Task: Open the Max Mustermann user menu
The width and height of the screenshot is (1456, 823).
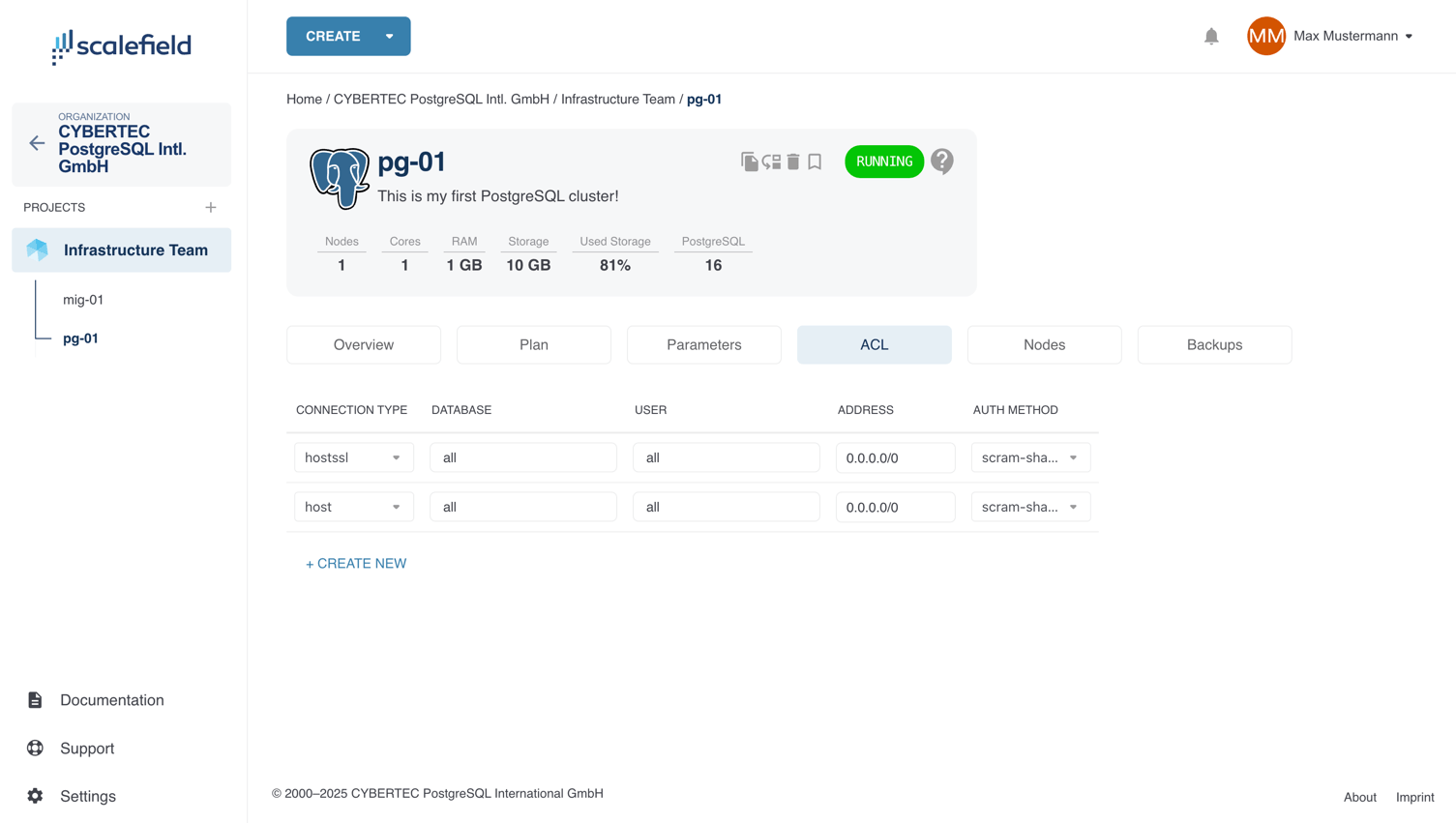Action: tap(1352, 37)
